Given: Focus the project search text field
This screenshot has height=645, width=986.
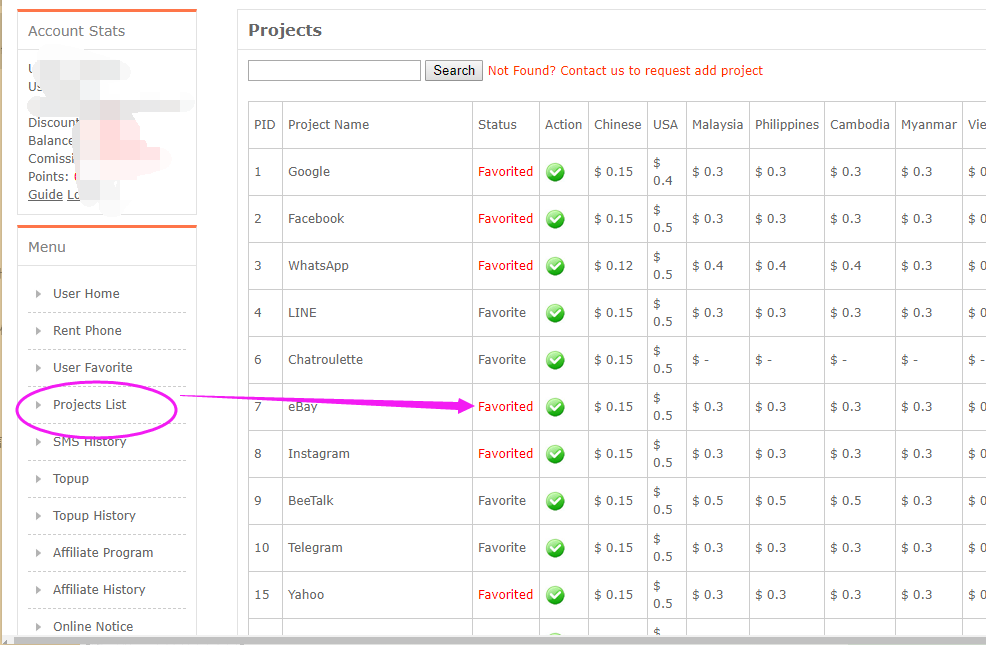Looking at the screenshot, I should pos(334,71).
